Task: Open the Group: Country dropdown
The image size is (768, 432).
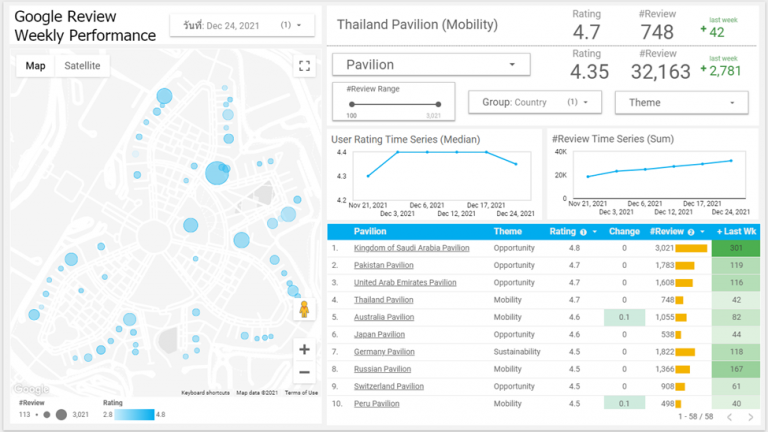Action: pos(535,102)
